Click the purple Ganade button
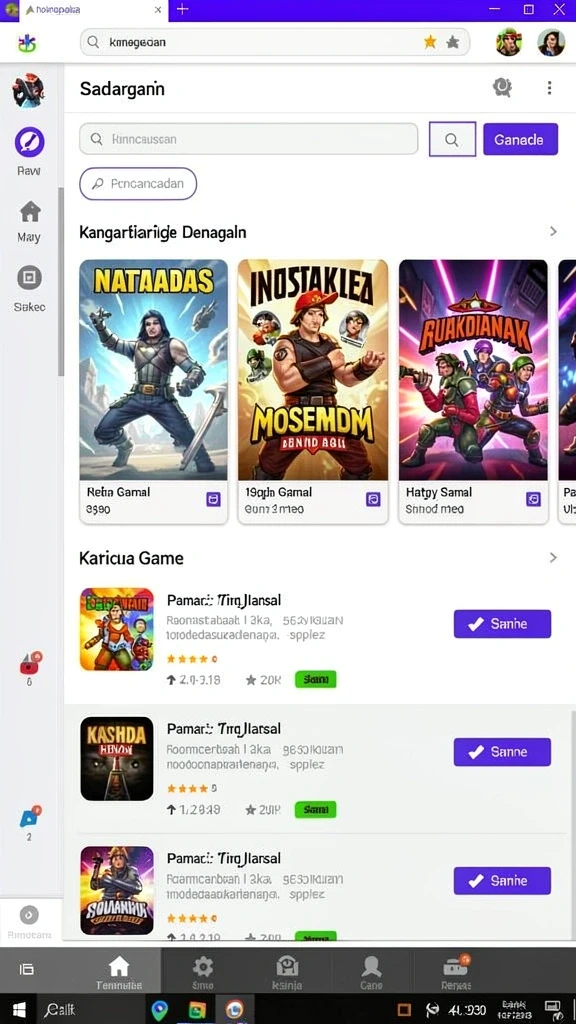This screenshot has width=576, height=1024. (520, 139)
